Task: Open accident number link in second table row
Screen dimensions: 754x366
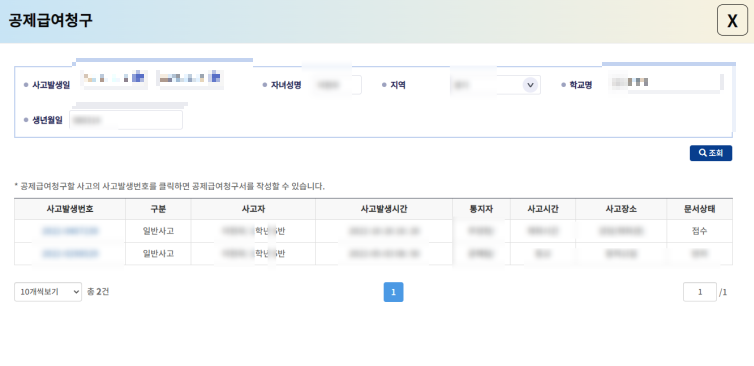Action: coord(70,253)
